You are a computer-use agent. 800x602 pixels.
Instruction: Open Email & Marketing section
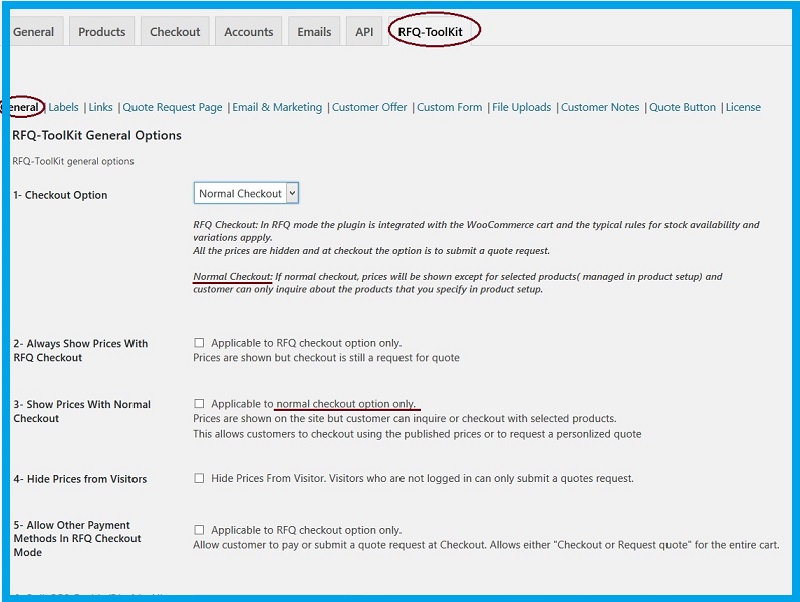click(277, 107)
